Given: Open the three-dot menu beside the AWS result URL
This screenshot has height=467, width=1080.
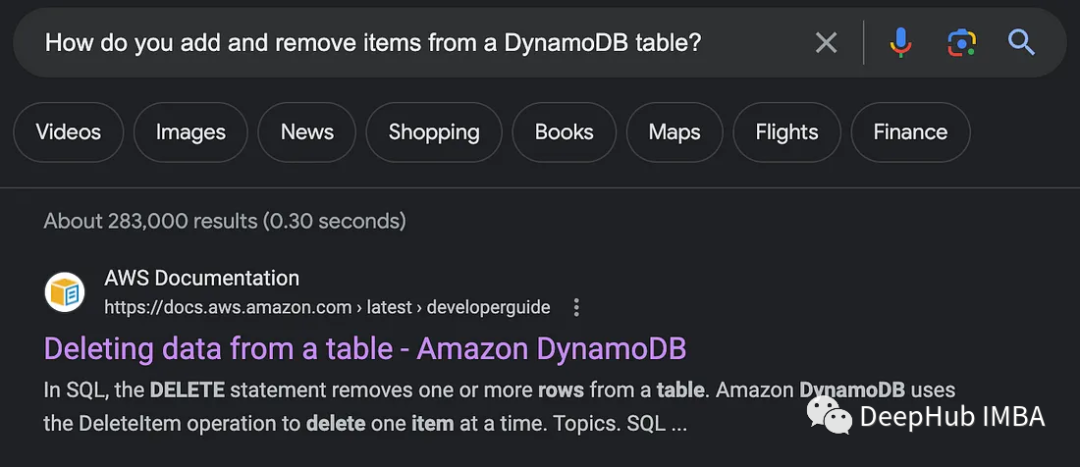Looking at the screenshot, I should [577, 307].
